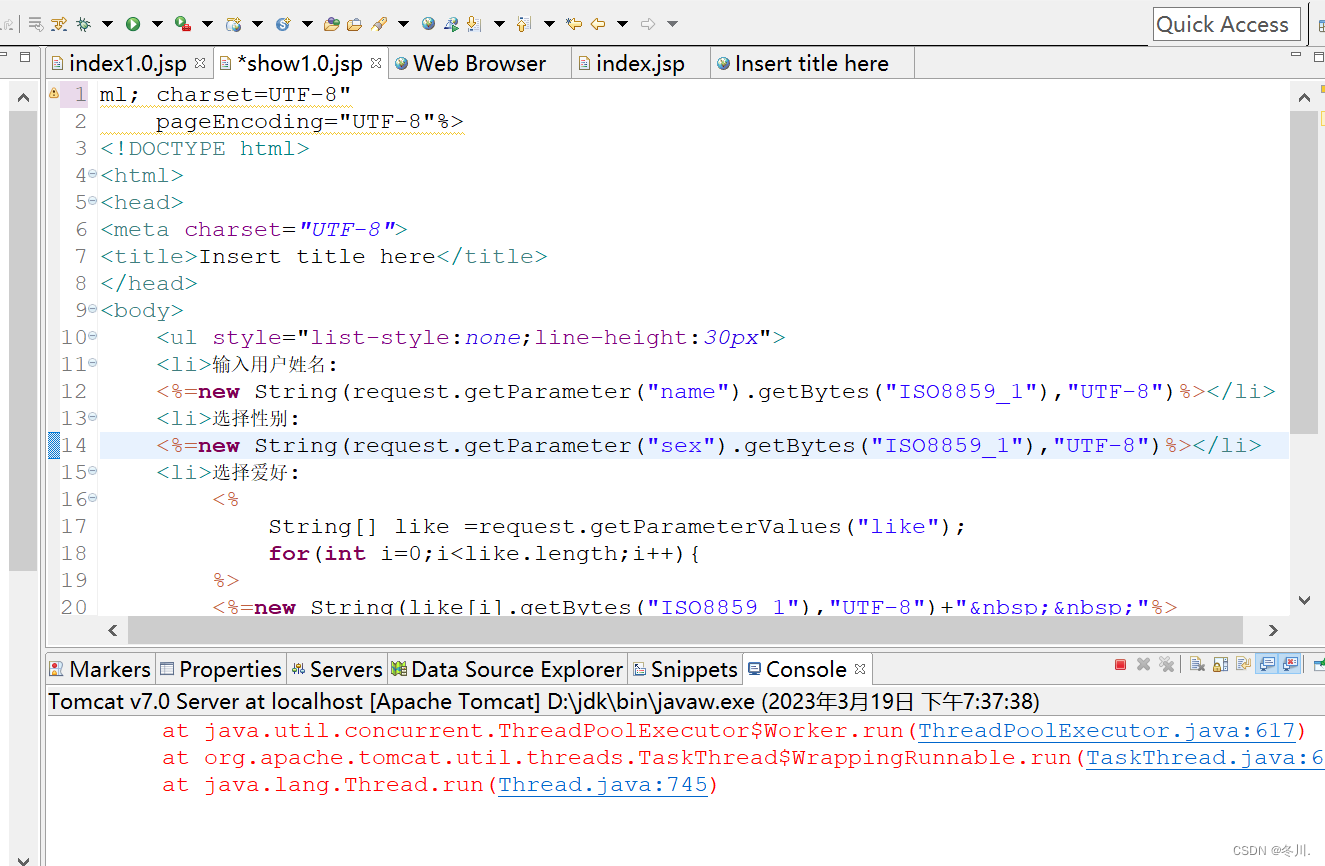Open the New Server dropdown arrow
This screenshot has width=1325, height=866.
click(257, 23)
